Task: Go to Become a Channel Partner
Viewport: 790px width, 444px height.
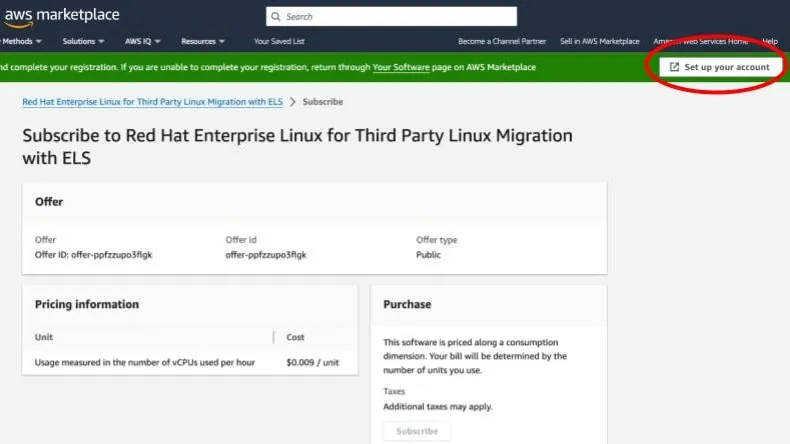Action: [502, 41]
